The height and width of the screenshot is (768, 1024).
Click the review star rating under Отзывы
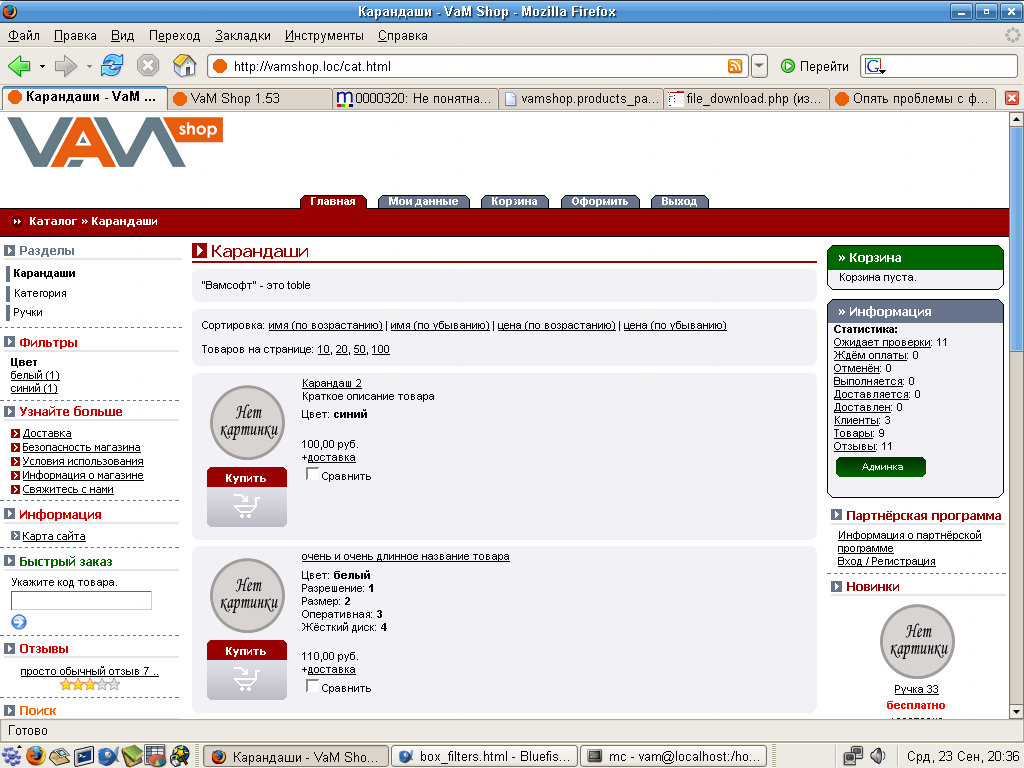[x=90, y=685]
